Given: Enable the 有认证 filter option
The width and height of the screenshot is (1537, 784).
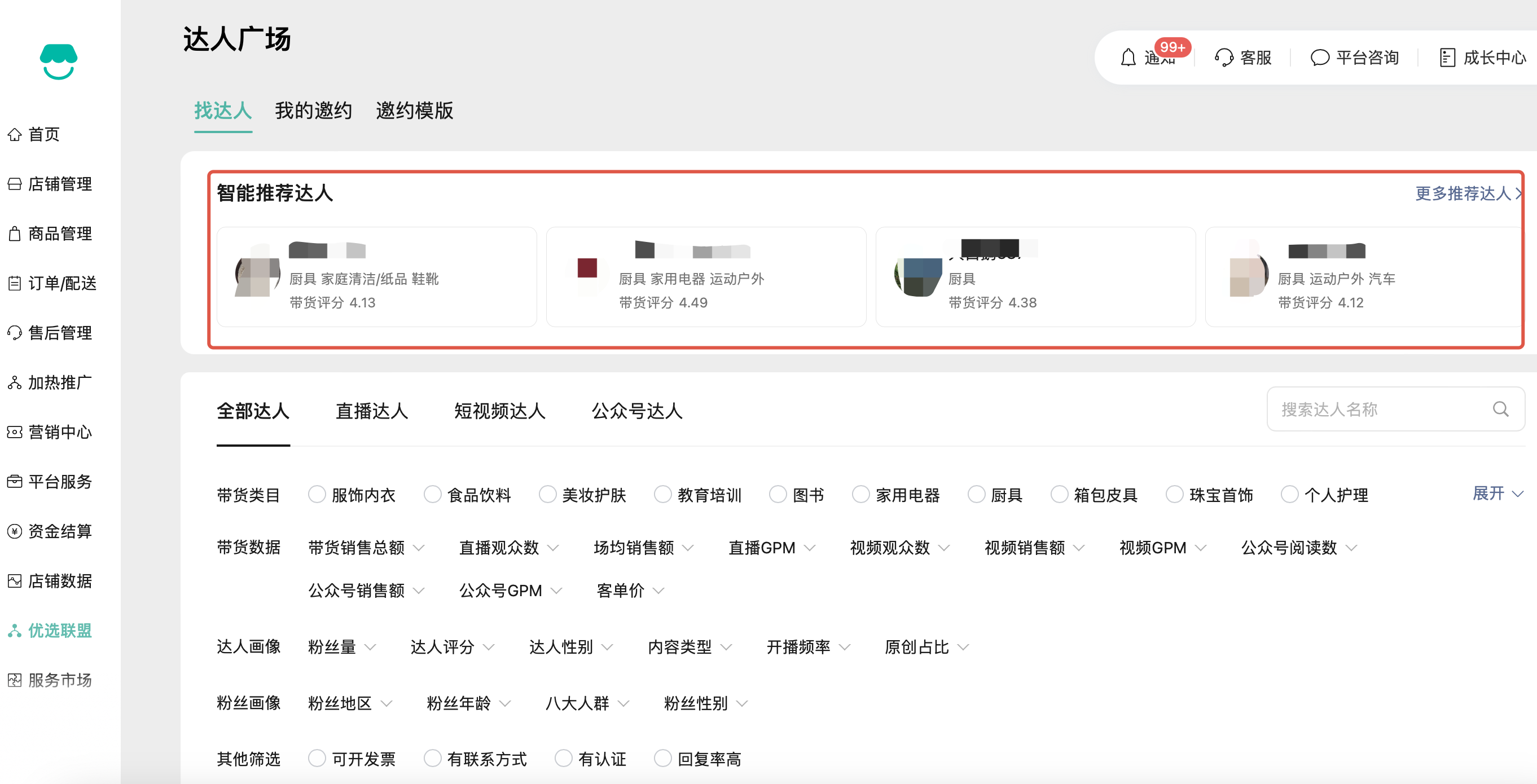Looking at the screenshot, I should pyautogui.click(x=563, y=759).
